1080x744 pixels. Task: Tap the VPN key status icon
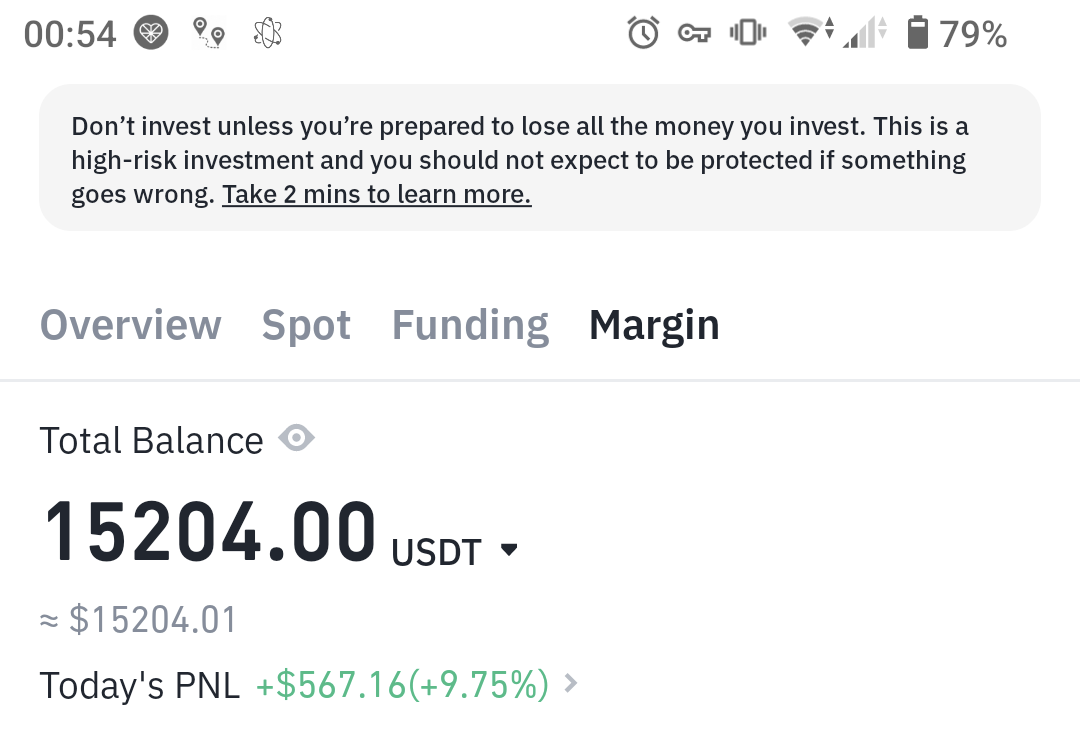coord(694,34)
